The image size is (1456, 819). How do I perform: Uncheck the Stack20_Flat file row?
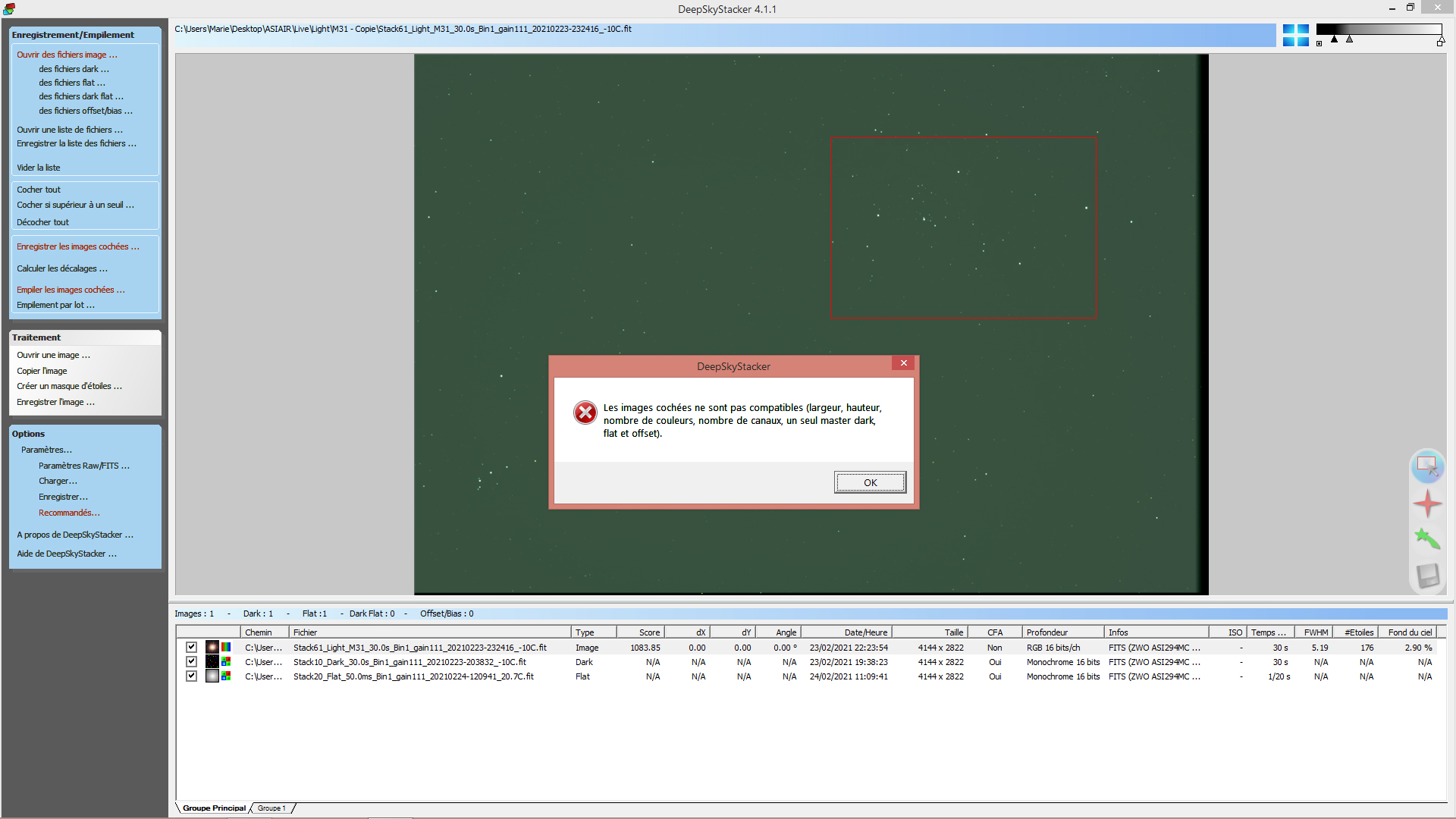[x=191, y=676]
